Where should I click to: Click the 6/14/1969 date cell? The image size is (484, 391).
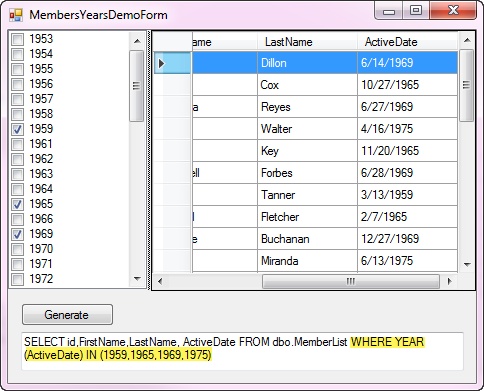[x=407, y=63]
